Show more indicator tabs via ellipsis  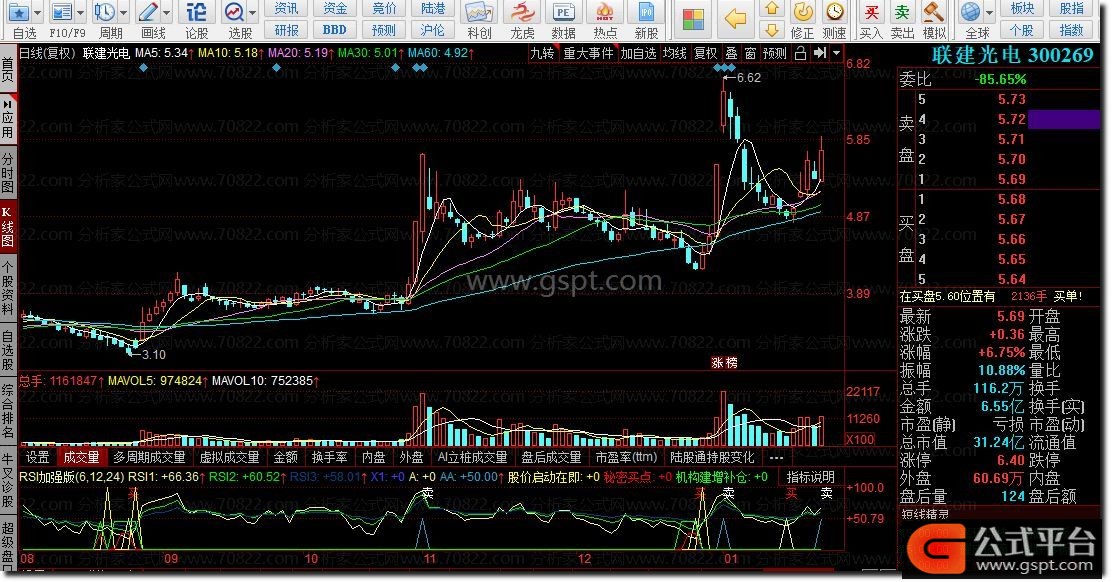776,458
